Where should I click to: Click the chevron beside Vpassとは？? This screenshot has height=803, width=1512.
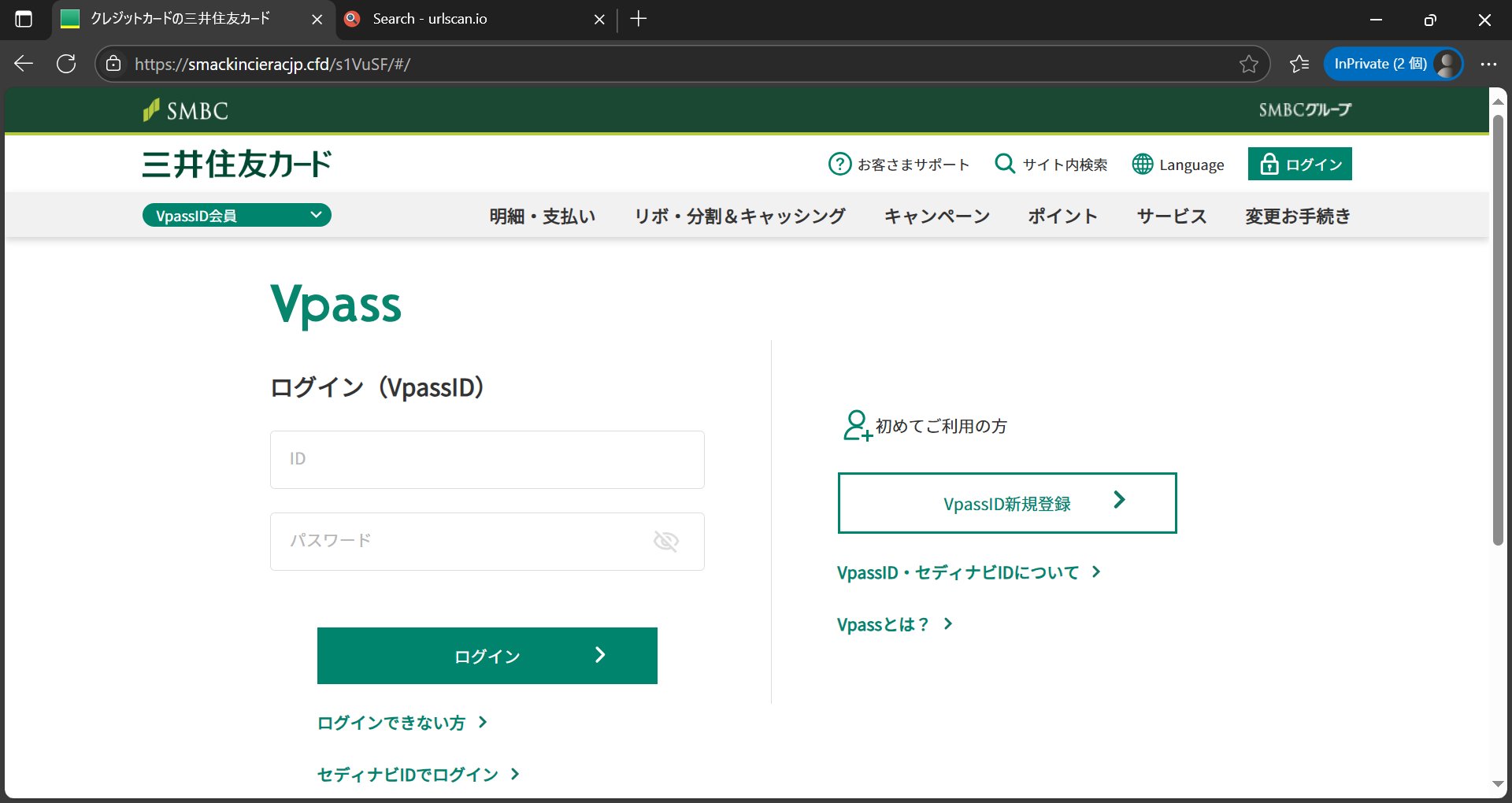click(948, 624)
